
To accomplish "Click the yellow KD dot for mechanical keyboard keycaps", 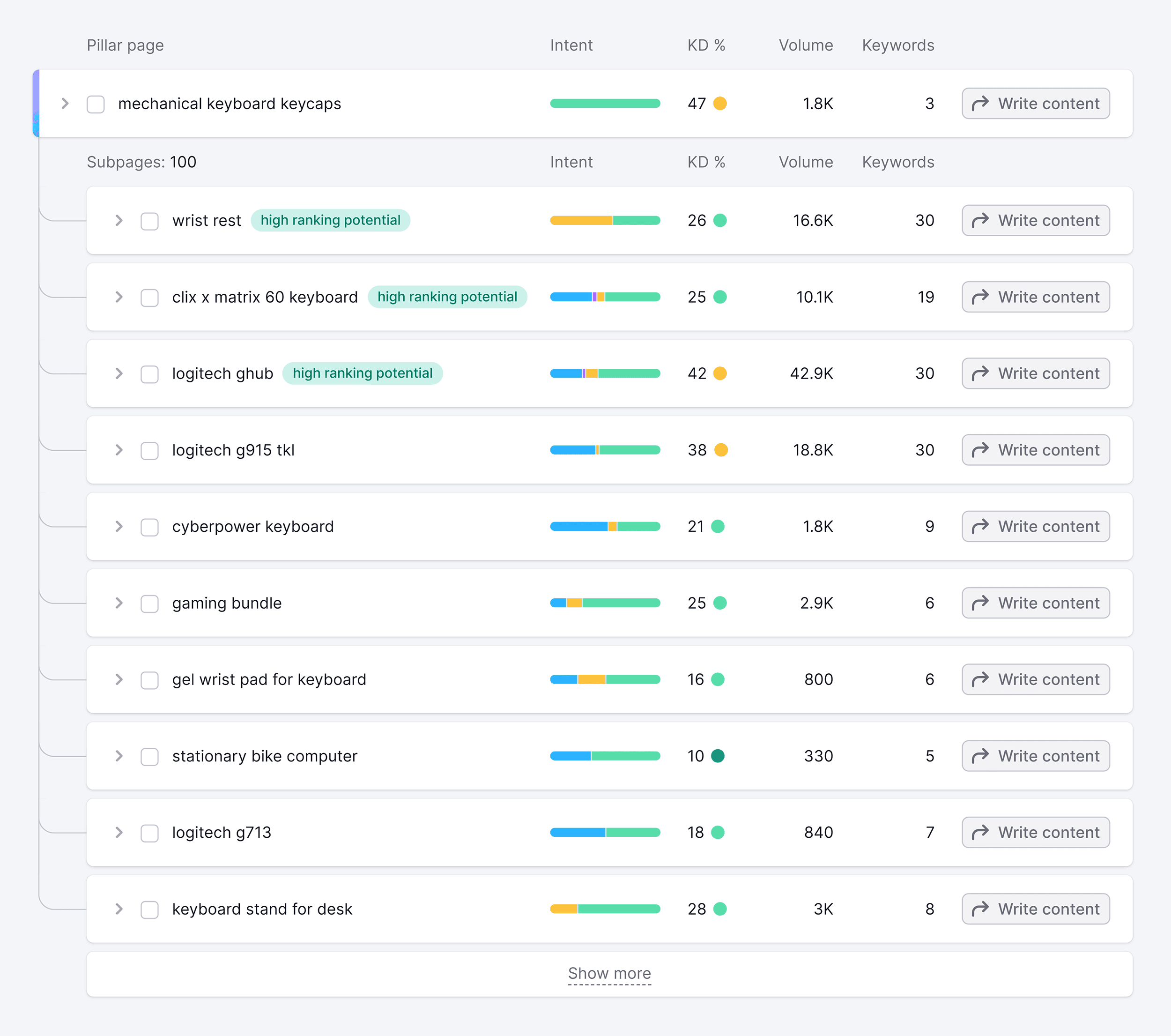I will [720, 104].
